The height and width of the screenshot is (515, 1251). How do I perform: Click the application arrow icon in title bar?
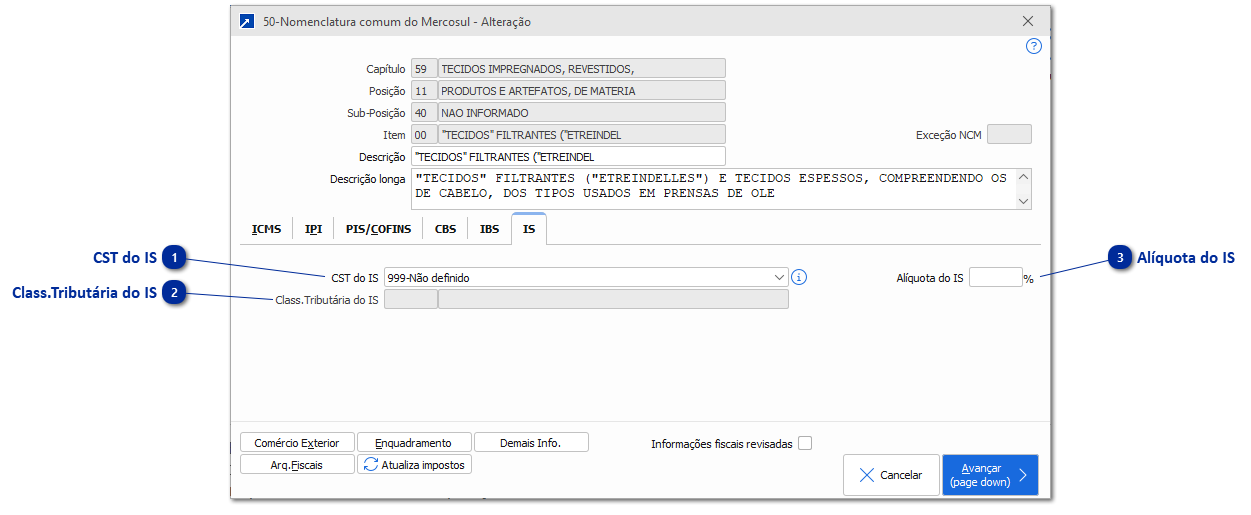[x=246, y=21]
